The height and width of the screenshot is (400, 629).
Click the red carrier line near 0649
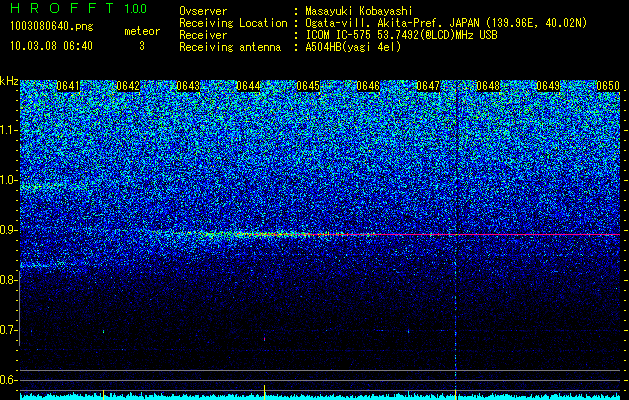click(x=548, y=234)
